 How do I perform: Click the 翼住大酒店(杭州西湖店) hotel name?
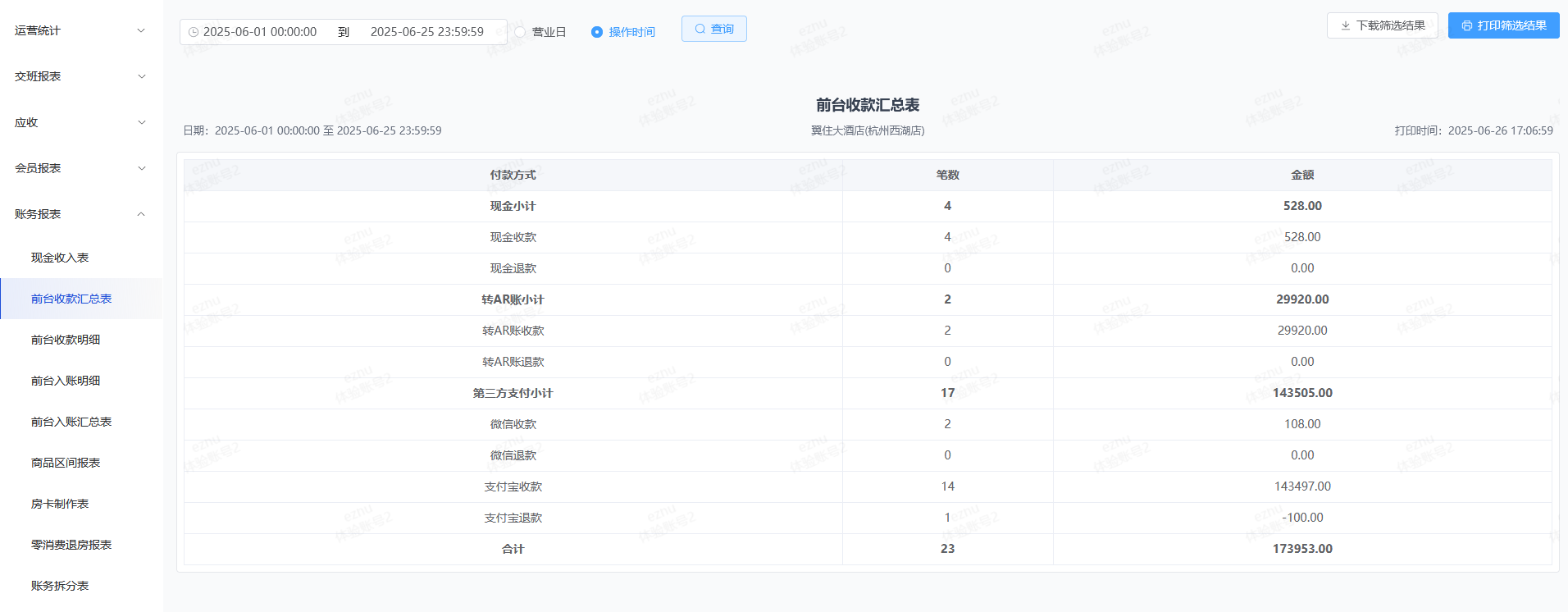click(x=868, y=130)
